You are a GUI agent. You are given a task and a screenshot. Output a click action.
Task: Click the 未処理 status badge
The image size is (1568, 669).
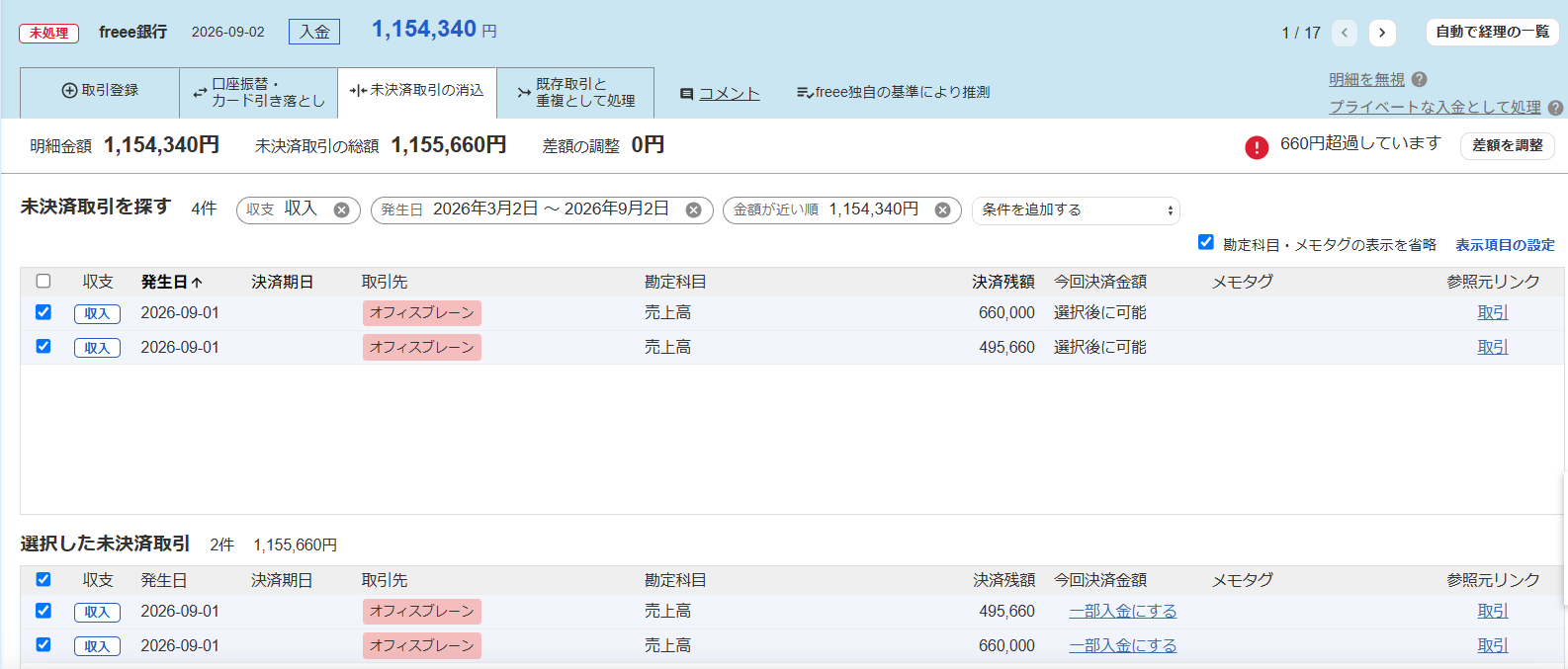48,33
